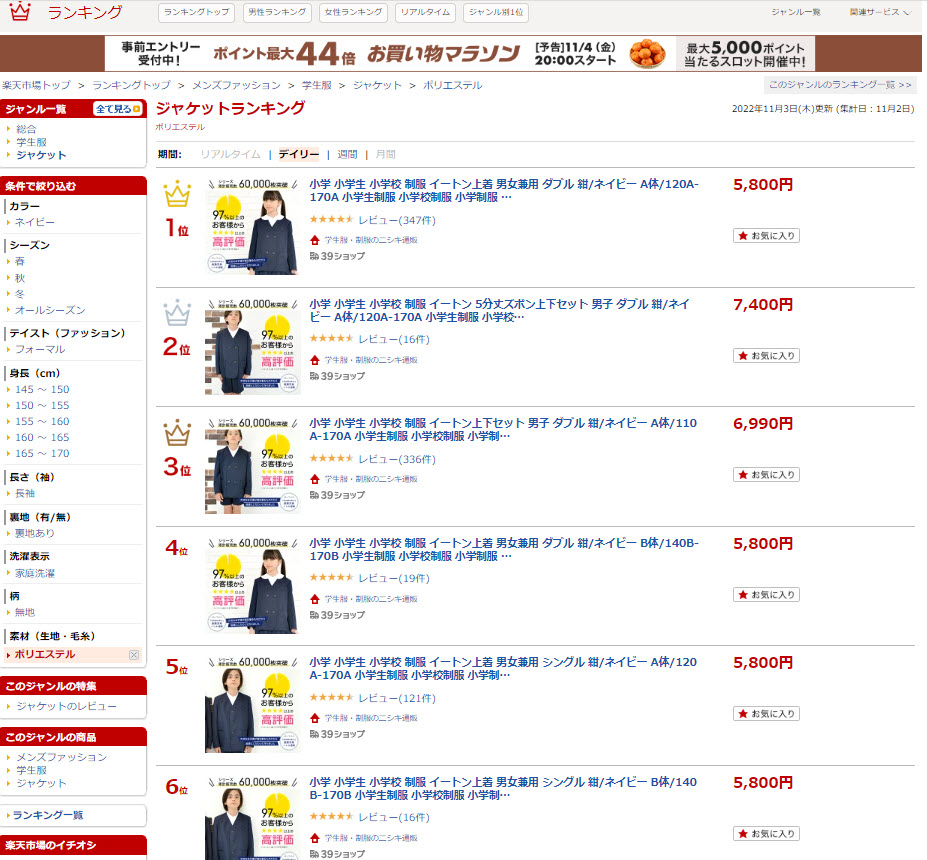Viewport: 927px width, 860px height.
Task: Open レビュー(121件) link
Action: (397, 699)
